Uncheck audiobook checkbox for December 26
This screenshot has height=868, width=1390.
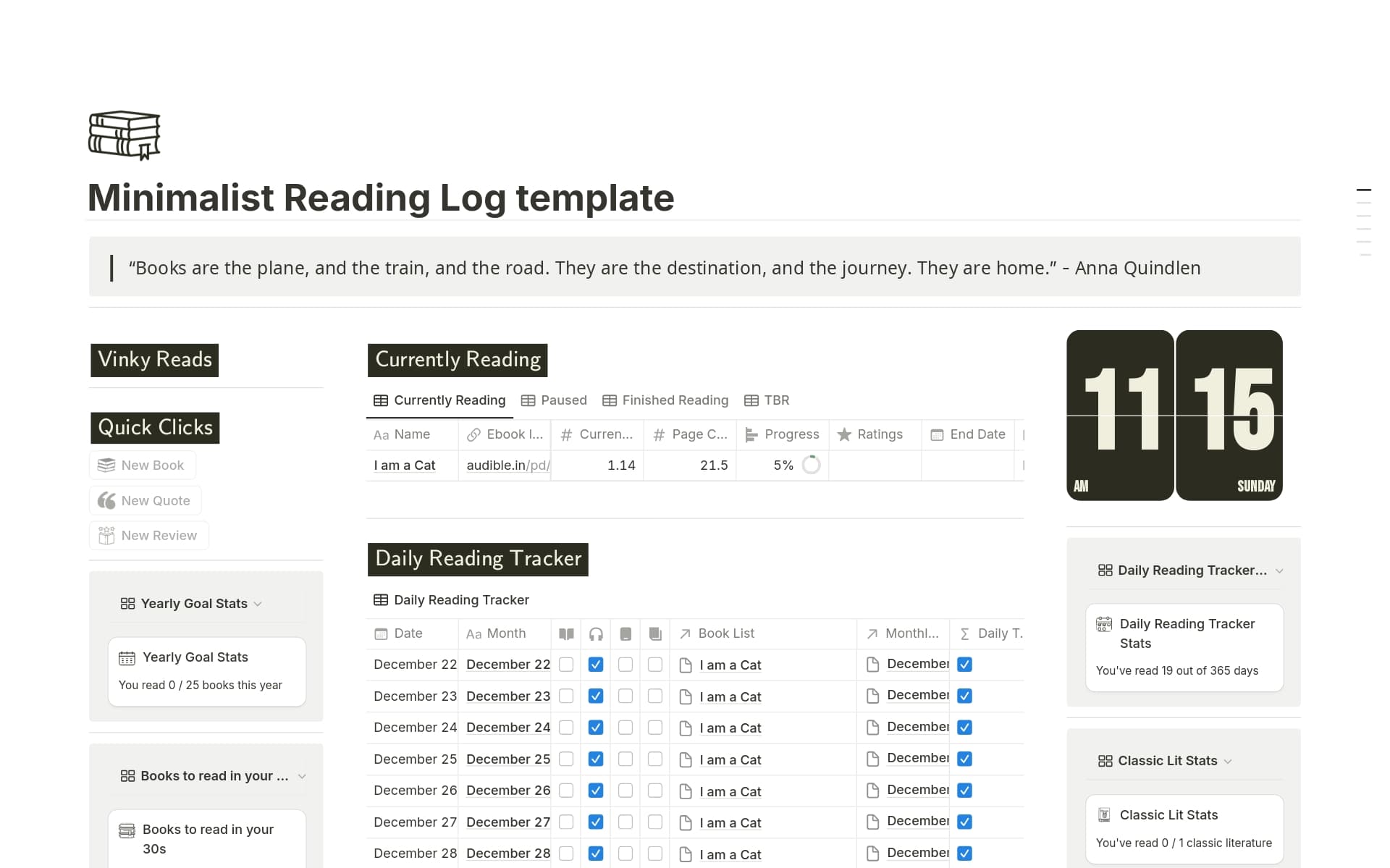point(596,791)
